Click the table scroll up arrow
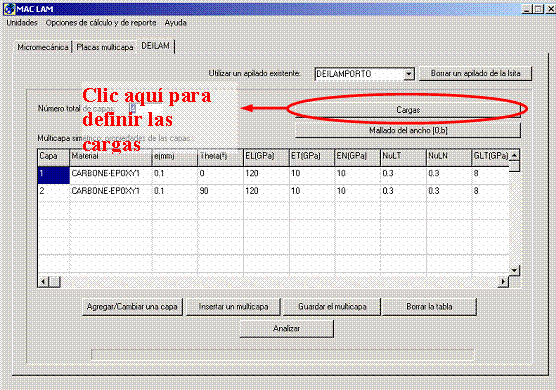Viewport: 556px width, 390px height. (514, 156)
